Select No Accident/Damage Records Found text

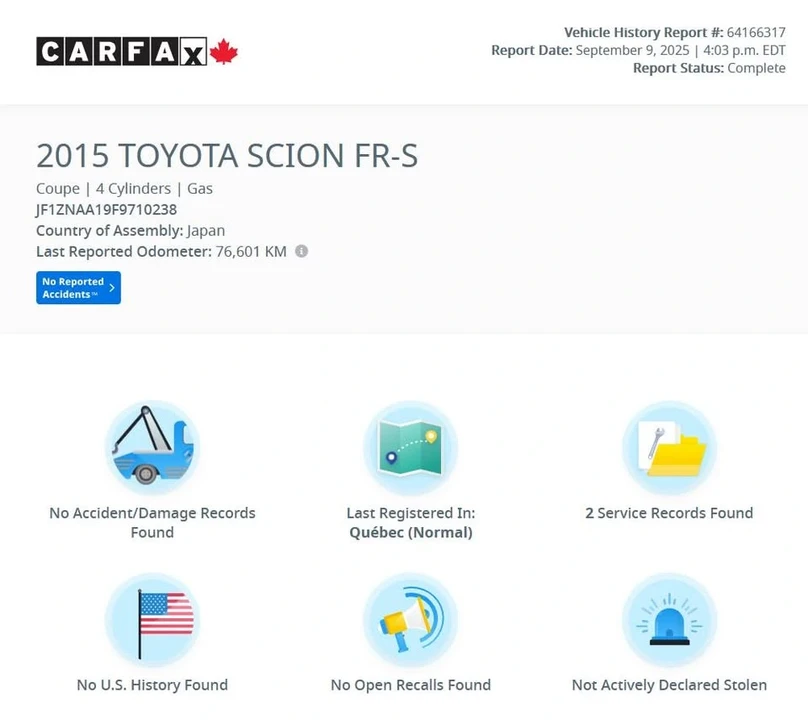pyautogui.click(x=152, y=522)
